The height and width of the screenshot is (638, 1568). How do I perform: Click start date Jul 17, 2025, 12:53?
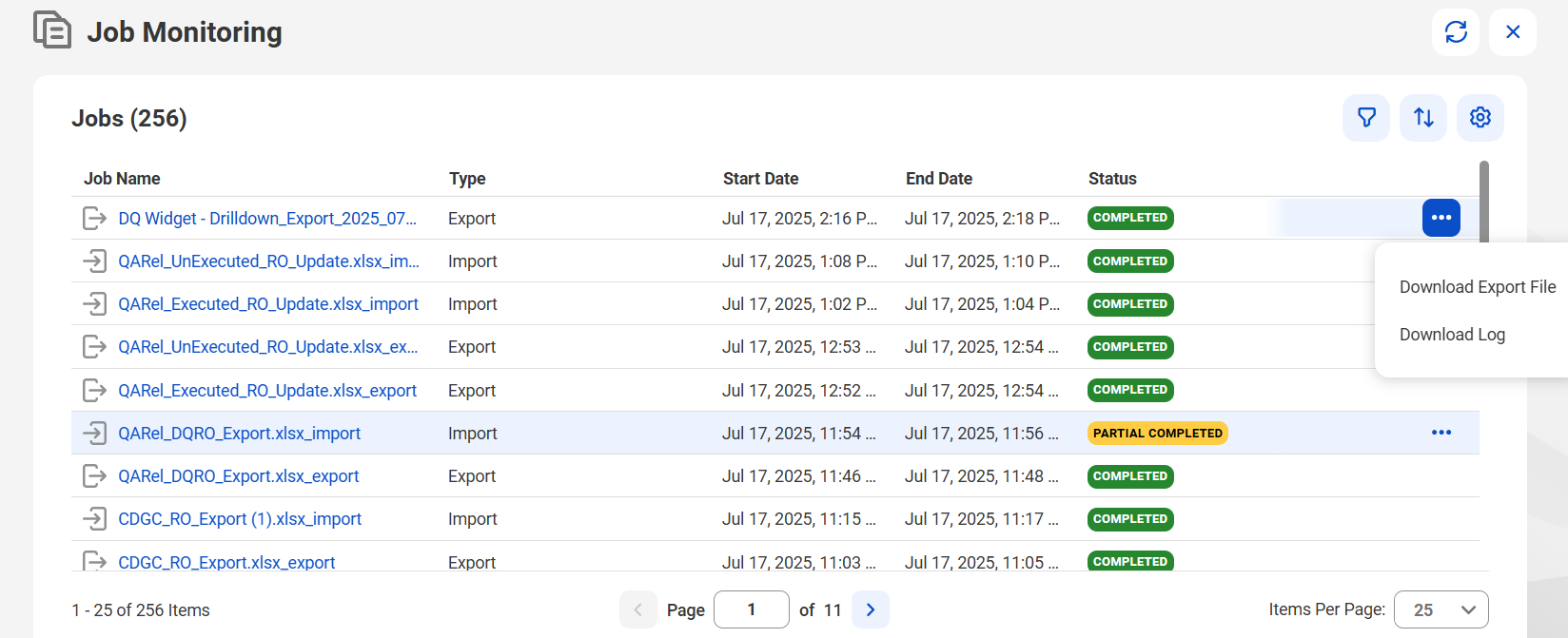click(x=799, y=347)
